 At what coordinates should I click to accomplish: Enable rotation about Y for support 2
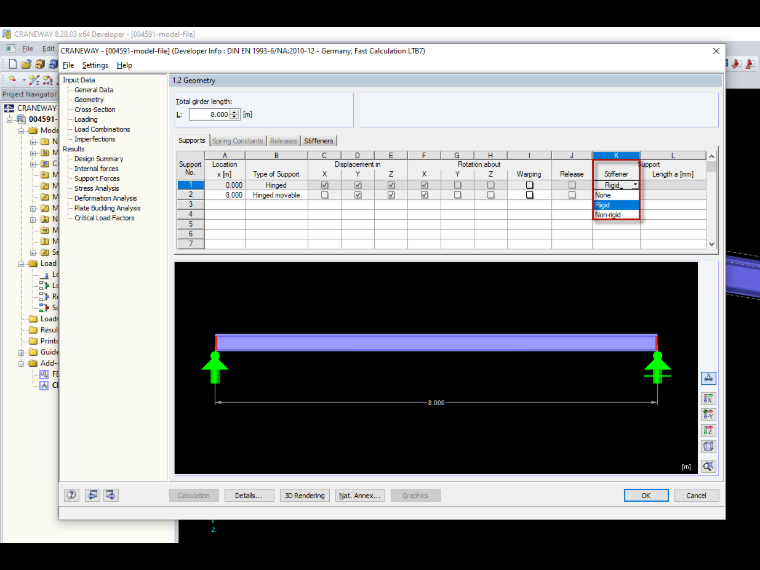(457, 195)
